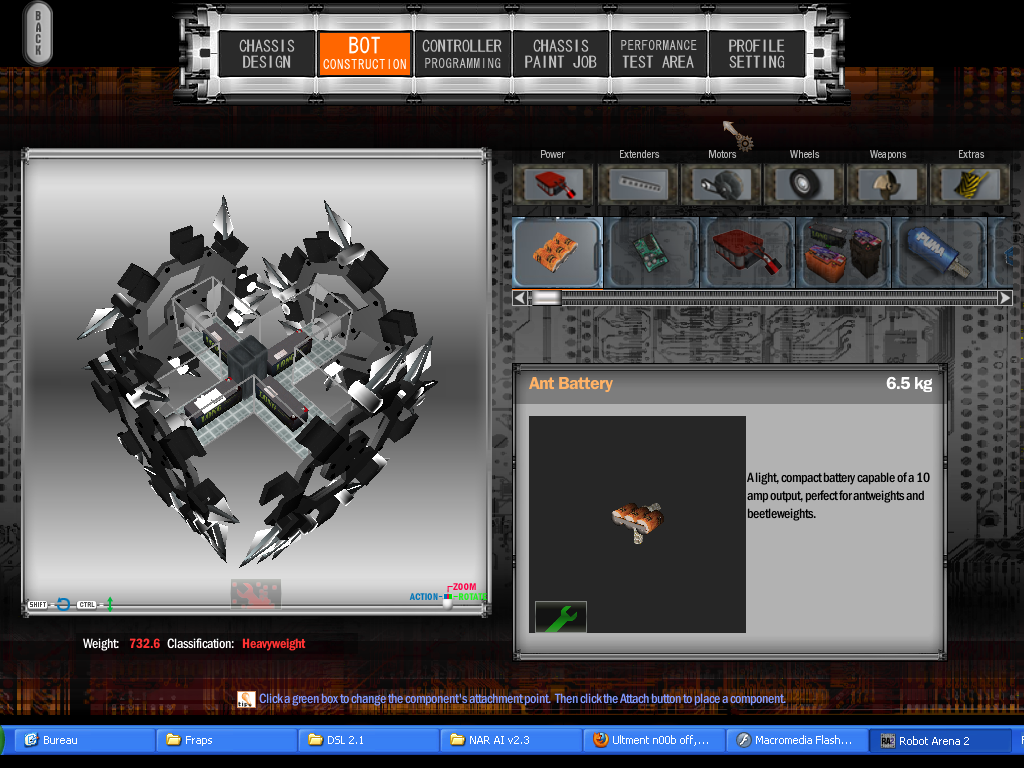This screenshot has height=768, width=1024.
Task: Open the Wheels components category
Action: click(805, 184)
